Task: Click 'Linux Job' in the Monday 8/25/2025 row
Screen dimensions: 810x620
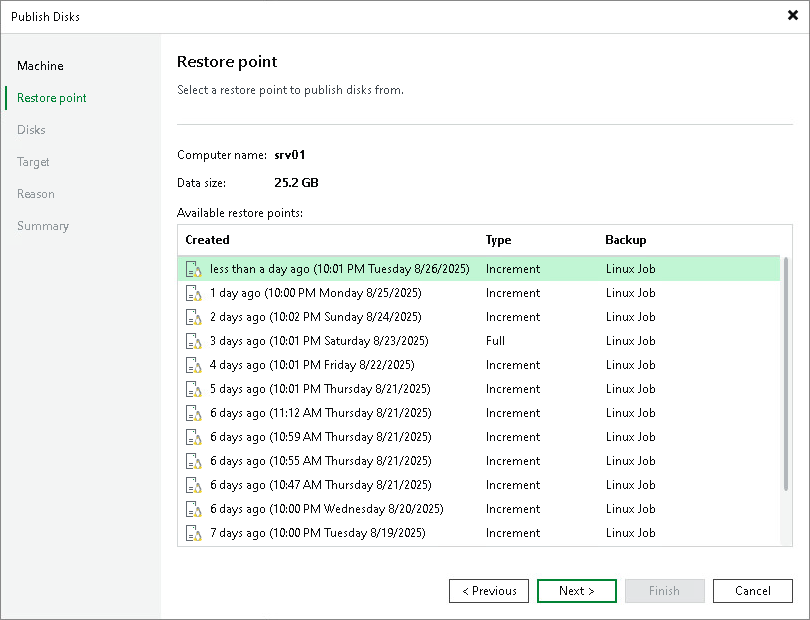Action: click(x=631, y=293)
